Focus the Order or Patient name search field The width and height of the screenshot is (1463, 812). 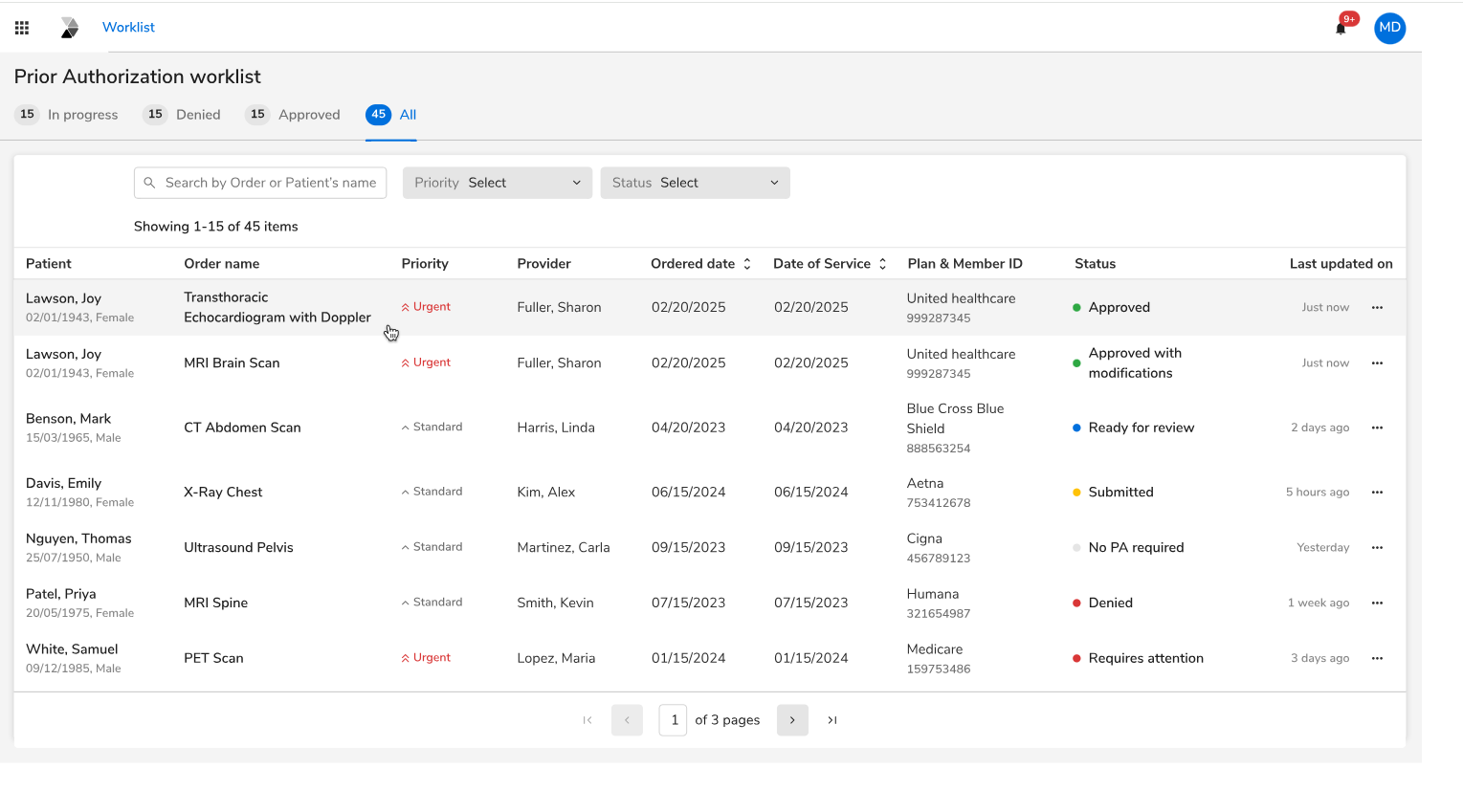pyautogui.click(x=260, y=183)
